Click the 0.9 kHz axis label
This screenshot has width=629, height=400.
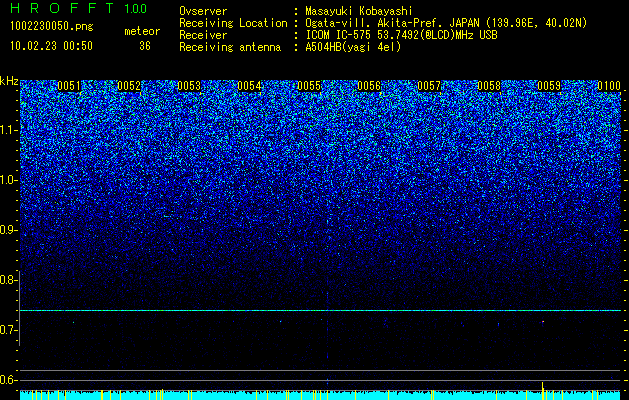[8, 230]
